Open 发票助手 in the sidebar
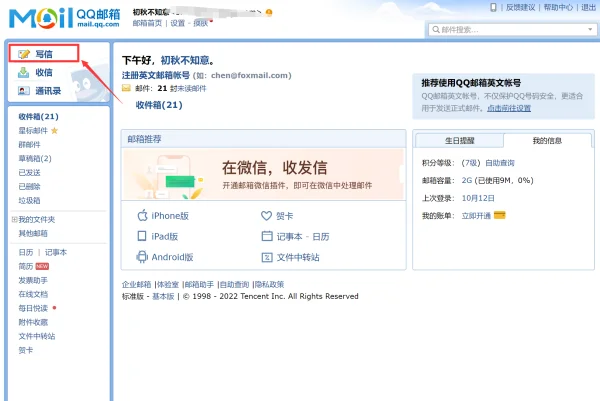Screen dimensions: 600x401 pos(33,280)
